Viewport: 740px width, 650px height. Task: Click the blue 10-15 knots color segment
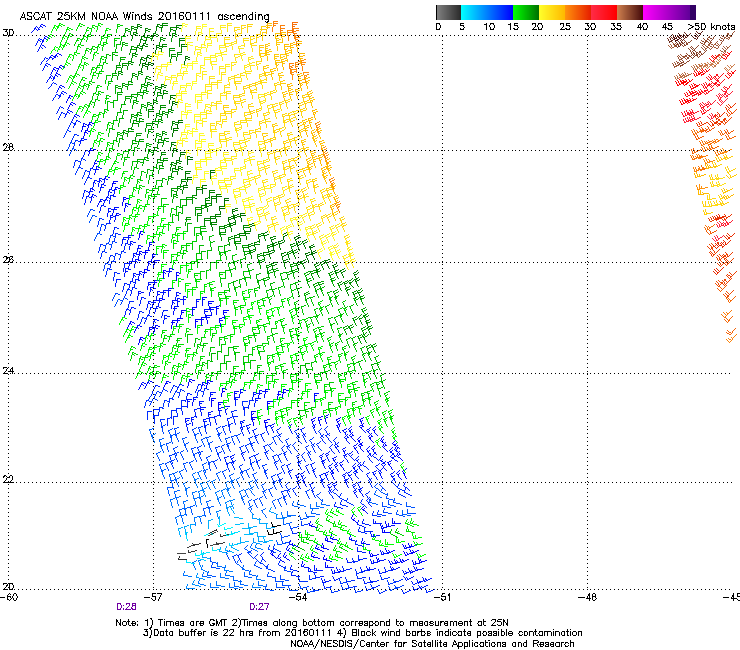[500, 12]
